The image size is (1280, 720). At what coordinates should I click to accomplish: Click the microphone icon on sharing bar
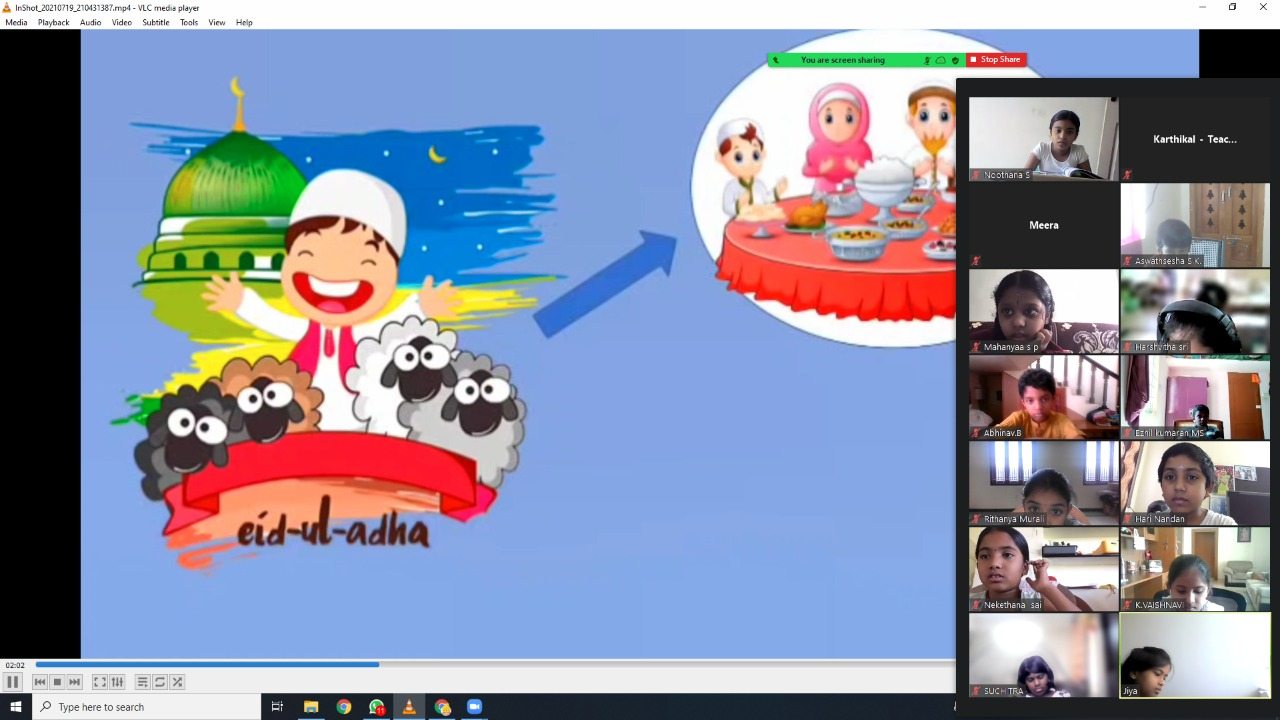coord(927,60)
